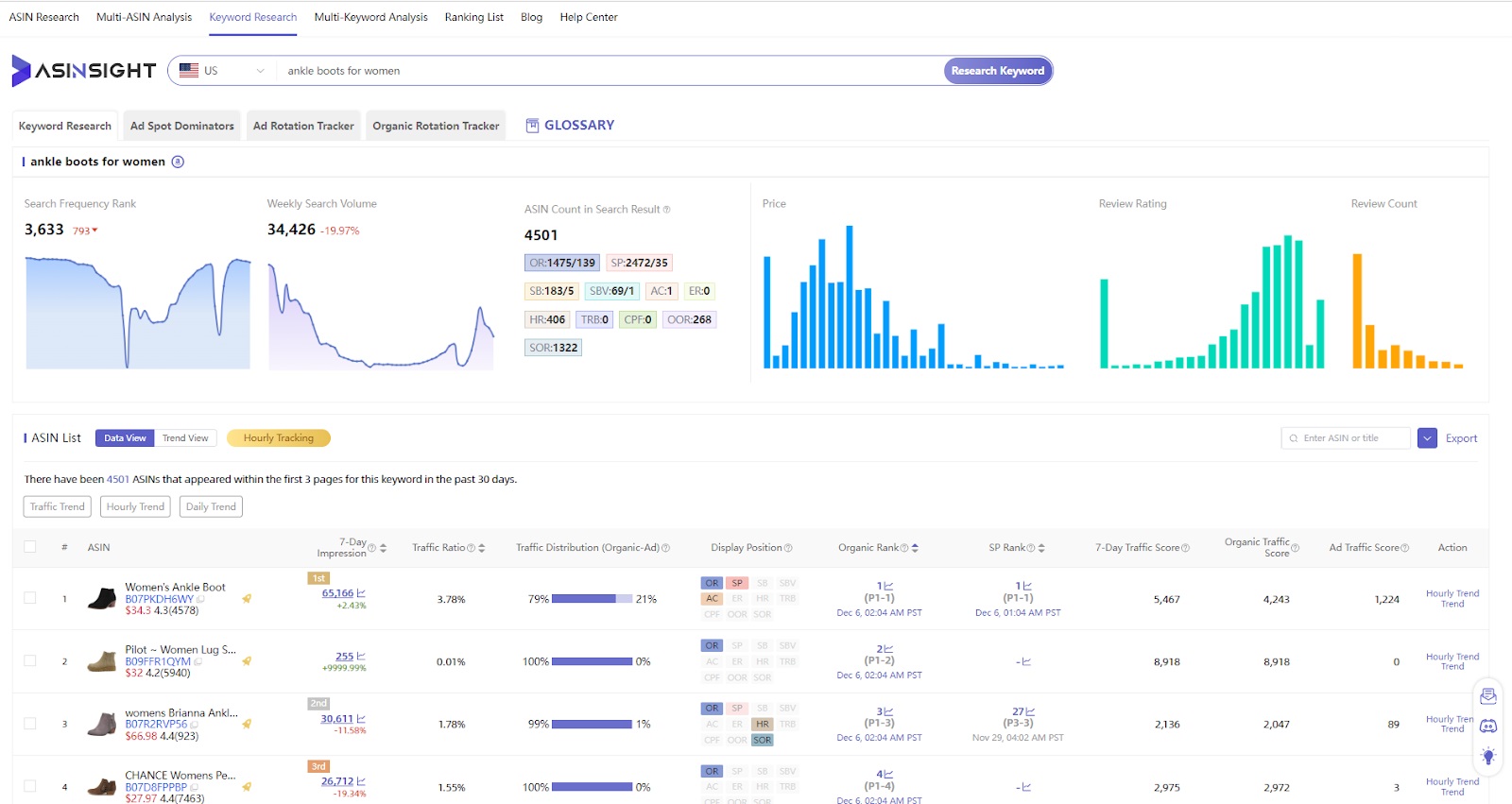The height and width of the screenshot is (804, 1512).
Task: Sort by Traffic Ratio column arrows
Action: 482,548
